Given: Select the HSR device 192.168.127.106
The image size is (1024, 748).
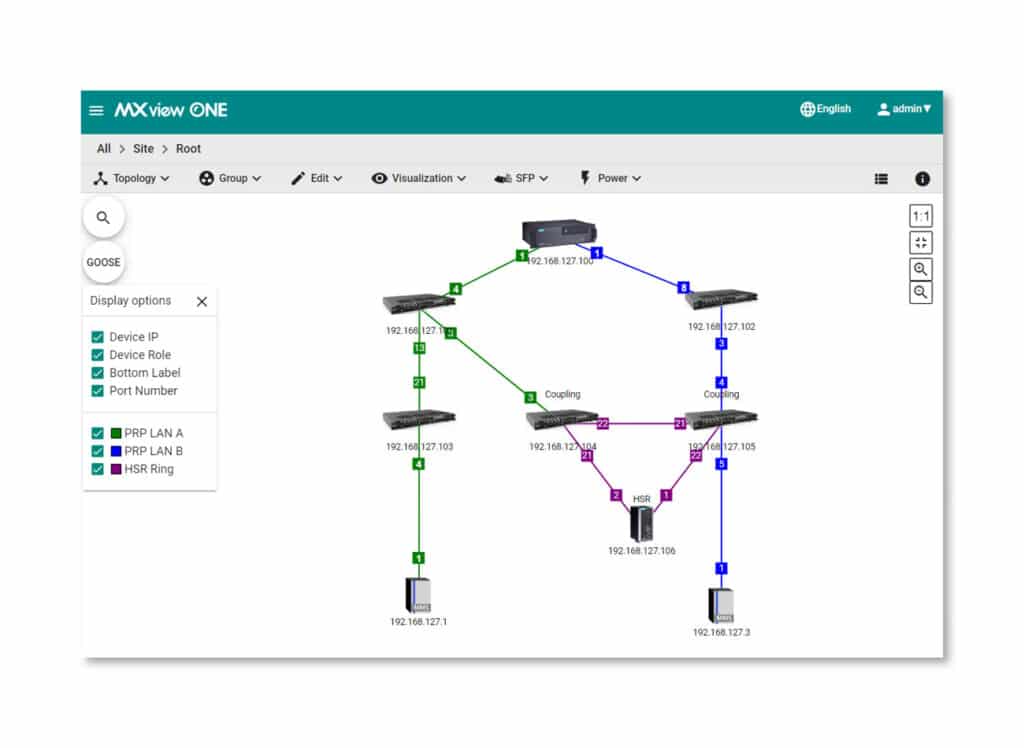Looking at the screenshot, I should 641,524.
